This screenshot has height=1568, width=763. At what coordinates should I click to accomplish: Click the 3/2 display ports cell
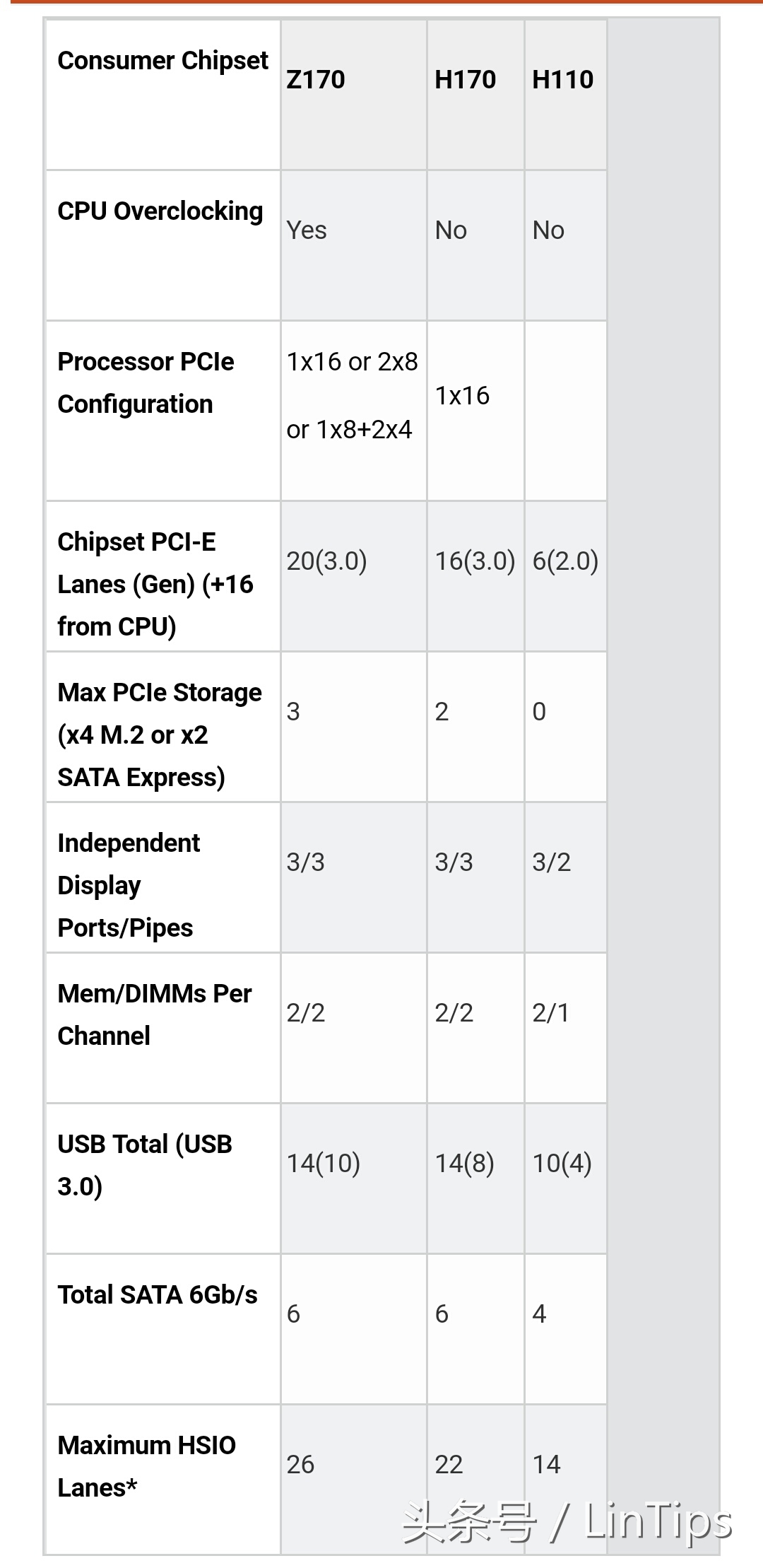(x=551, y=862)
